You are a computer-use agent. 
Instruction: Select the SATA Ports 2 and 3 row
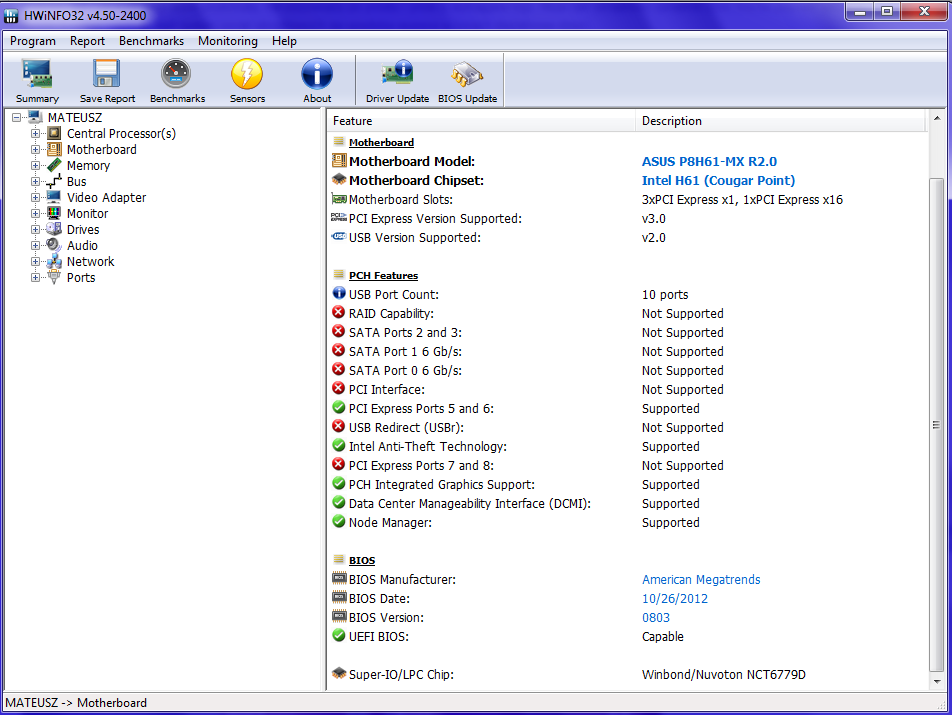pos(628,332)
